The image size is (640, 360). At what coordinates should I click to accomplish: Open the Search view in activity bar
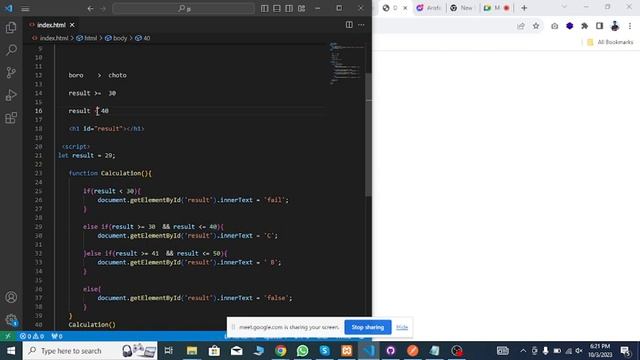pos(11,50)
